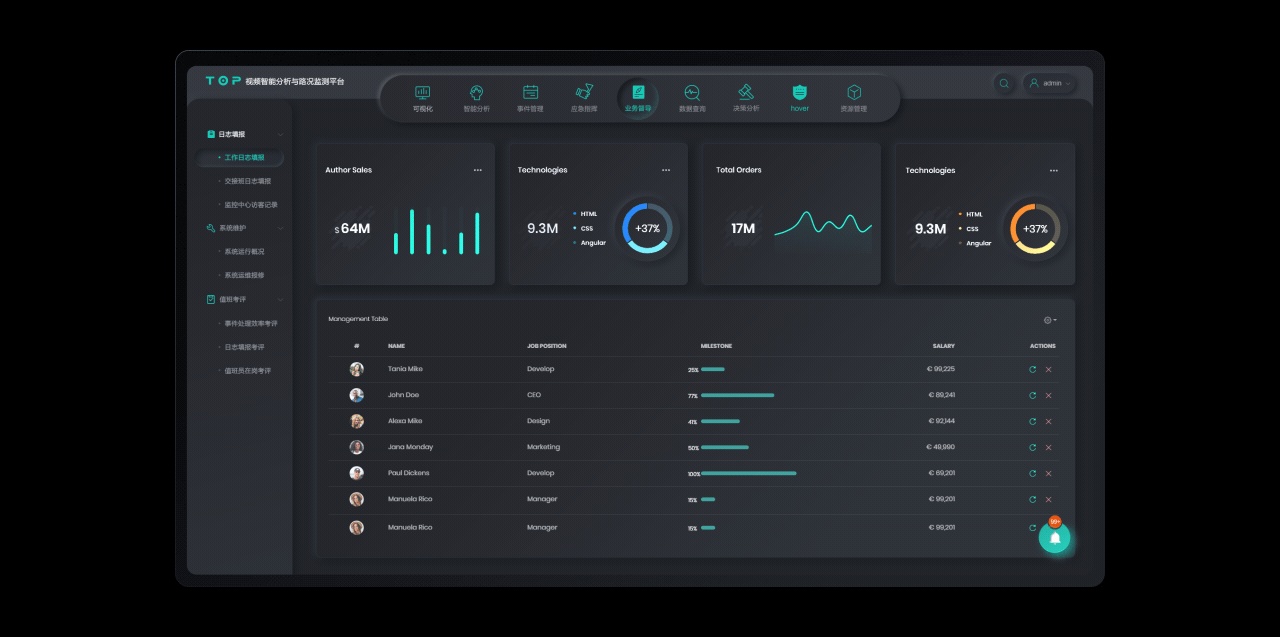Click the TOP platform logo
The height and width of the screenshot is (637, 1280).
coord(223,81)
